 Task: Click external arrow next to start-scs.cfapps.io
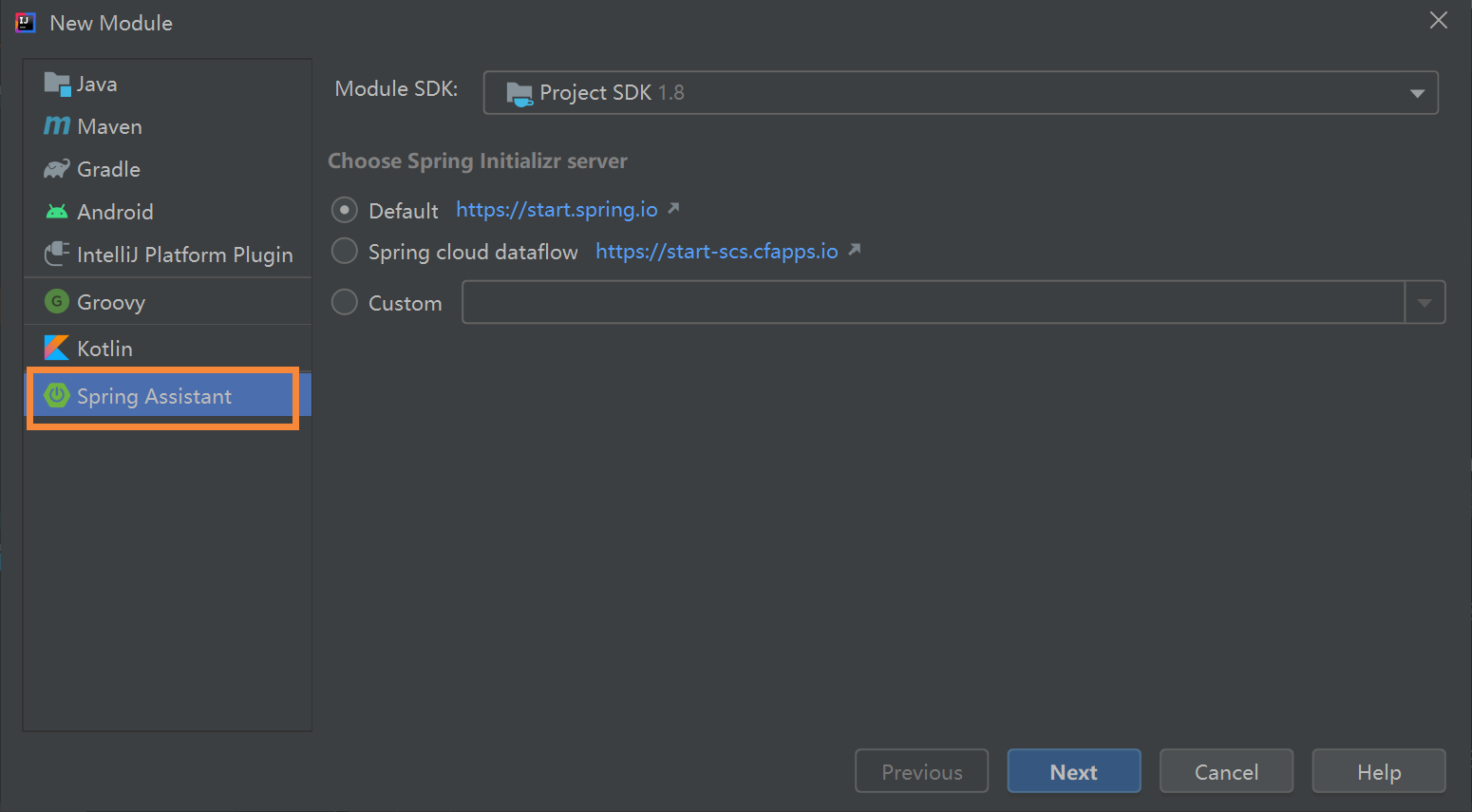coord(854,250)
